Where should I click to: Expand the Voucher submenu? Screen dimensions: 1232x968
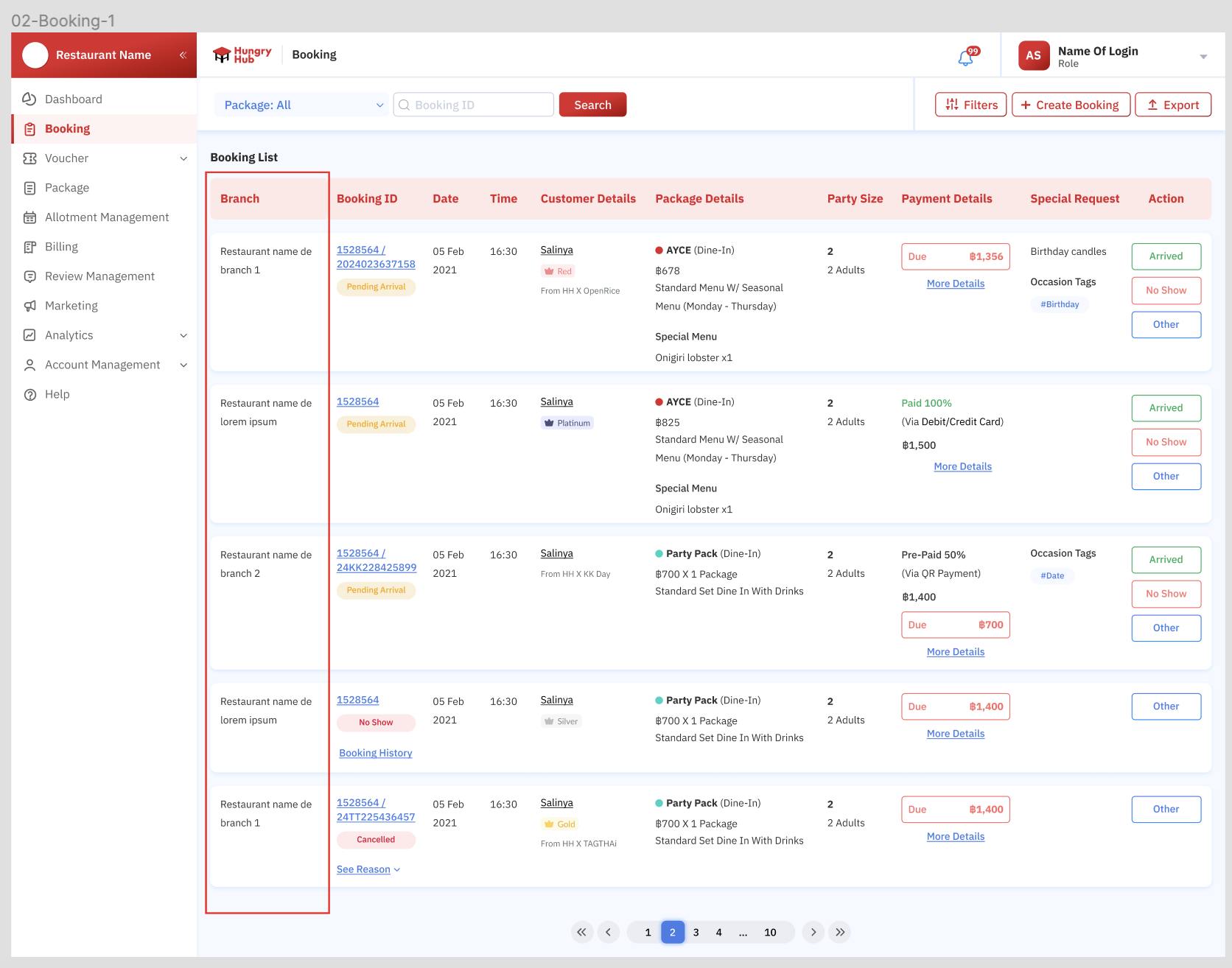[183, 158]
